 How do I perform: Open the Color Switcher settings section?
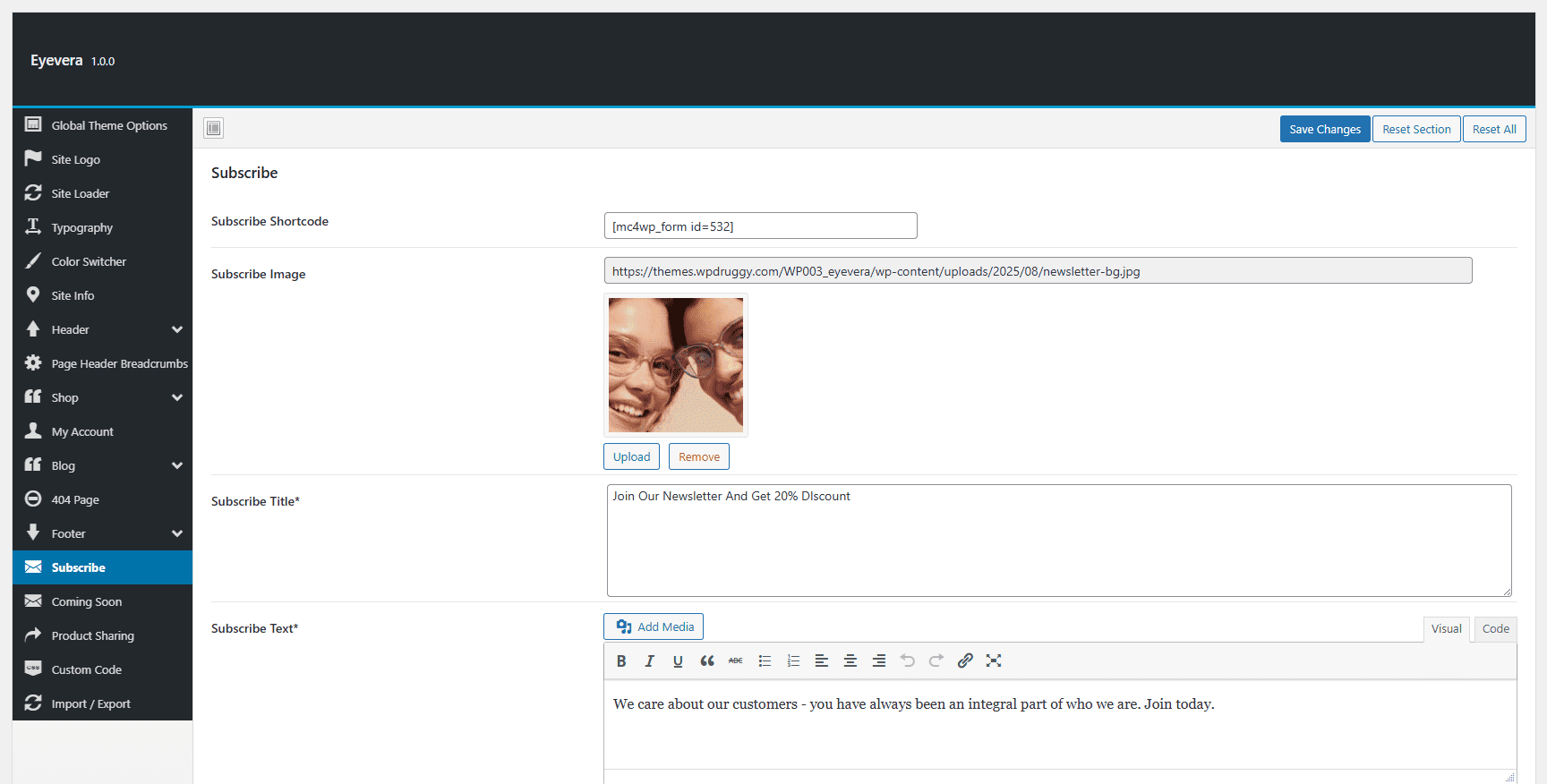(102, 261)
